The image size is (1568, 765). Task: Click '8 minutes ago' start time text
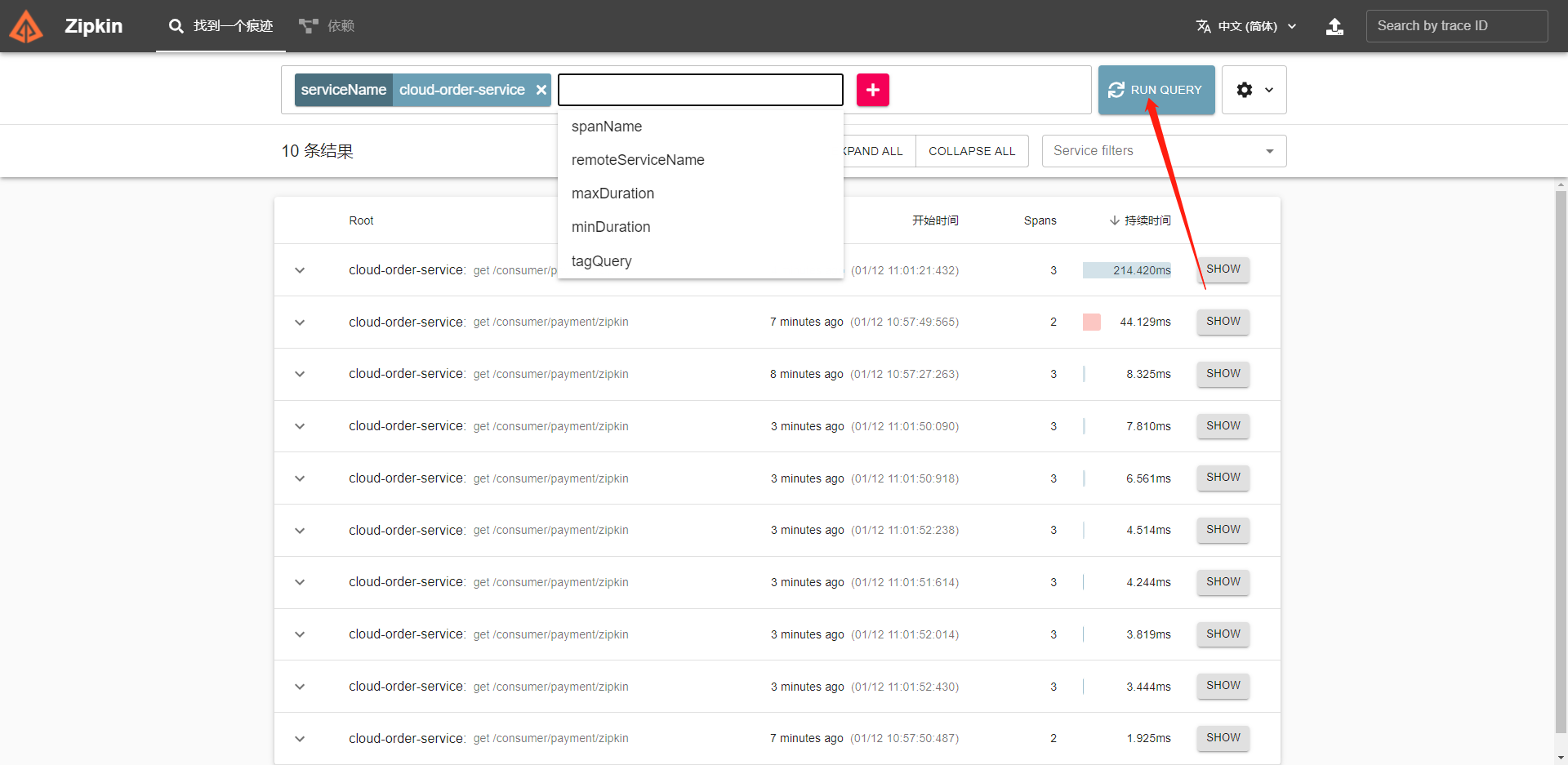807,374
